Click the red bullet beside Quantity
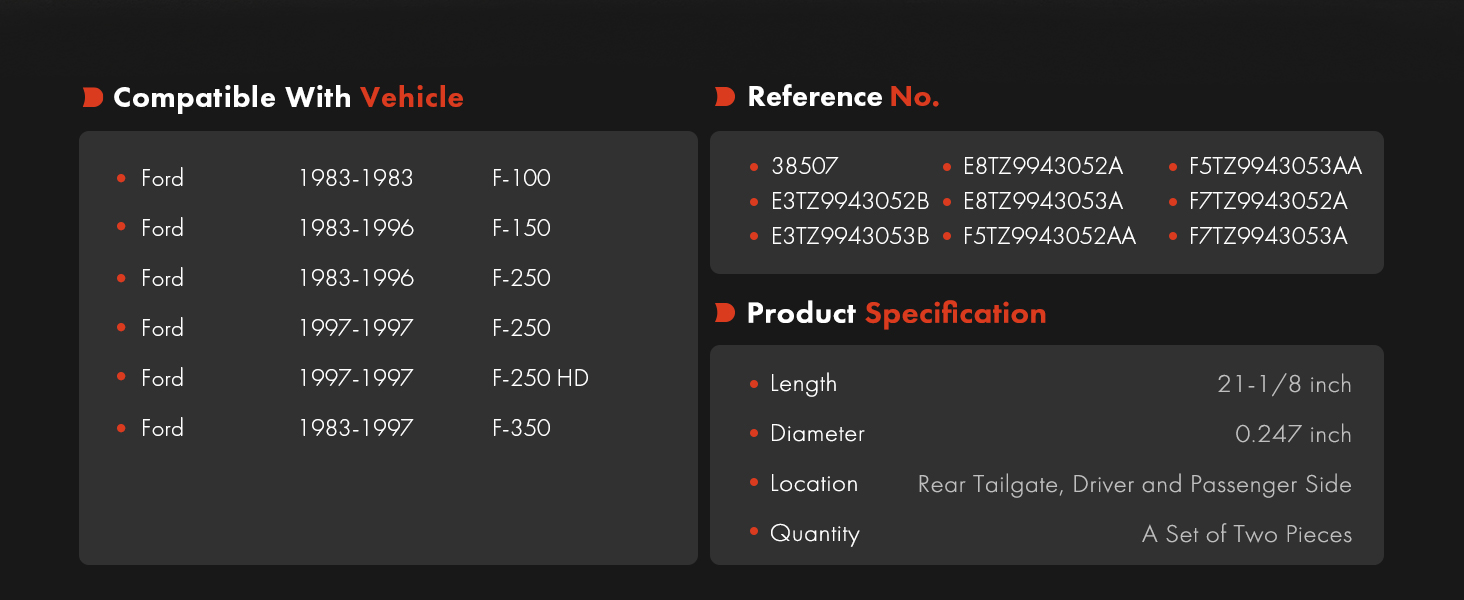This screenshot has height=600, width=1464. [754, 533]
